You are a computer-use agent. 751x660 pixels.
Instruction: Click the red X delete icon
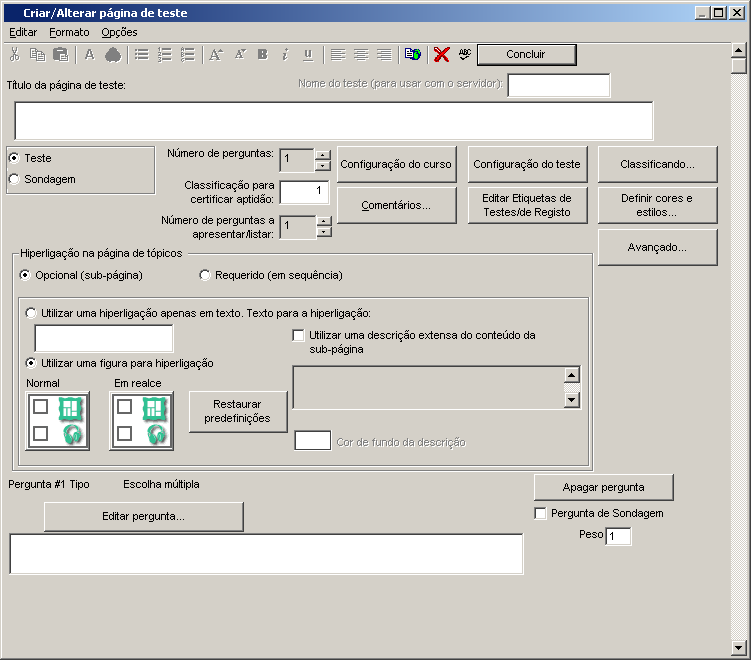441,55
